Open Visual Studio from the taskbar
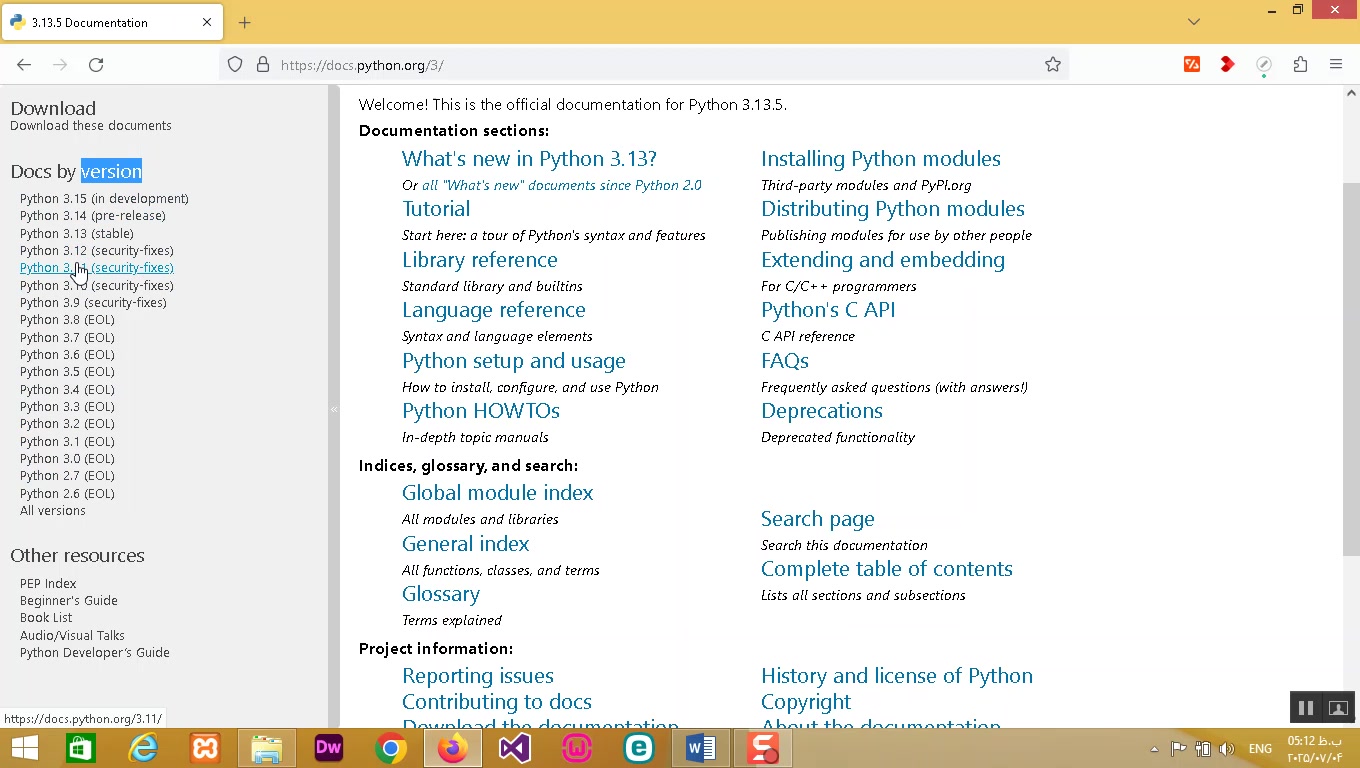This screenshot has height=768, width=1360. pos(514,748)
